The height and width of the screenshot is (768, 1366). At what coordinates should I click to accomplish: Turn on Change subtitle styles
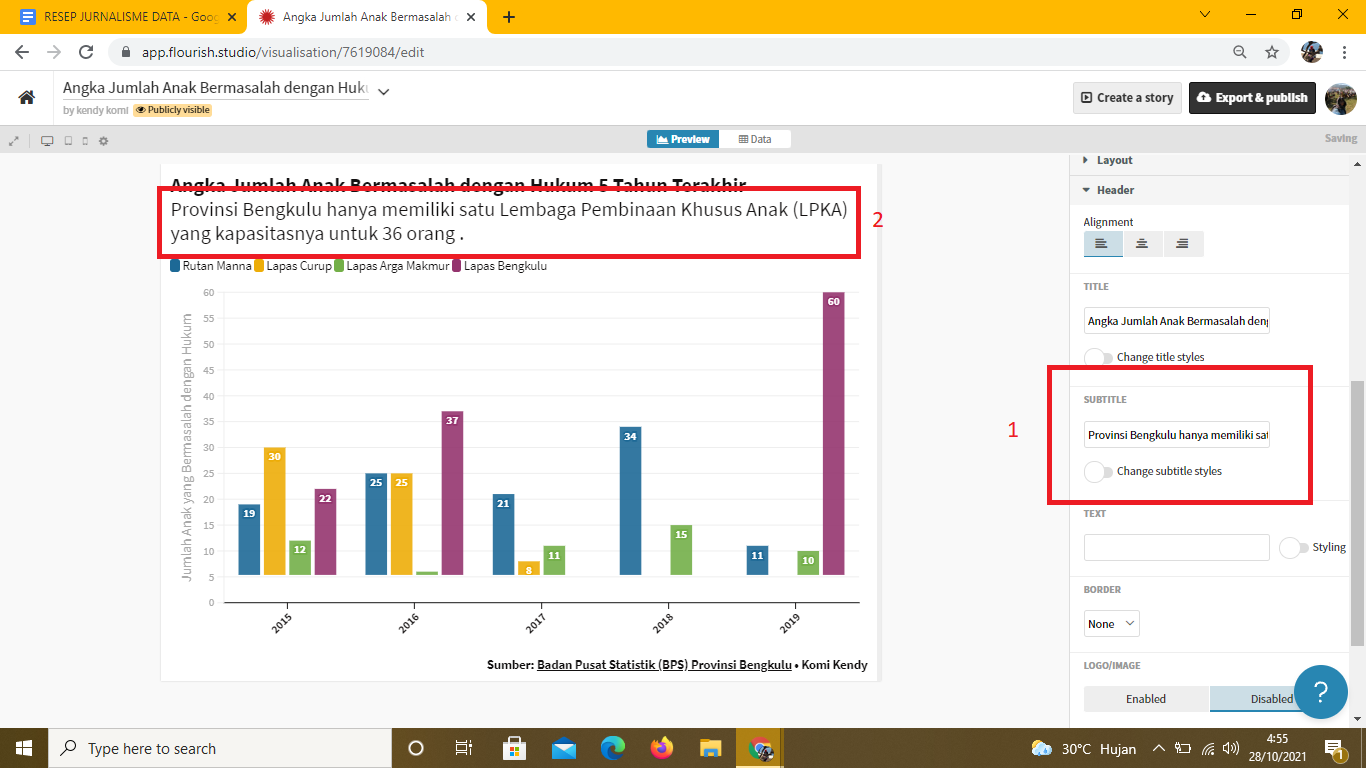coord(1098,471)
